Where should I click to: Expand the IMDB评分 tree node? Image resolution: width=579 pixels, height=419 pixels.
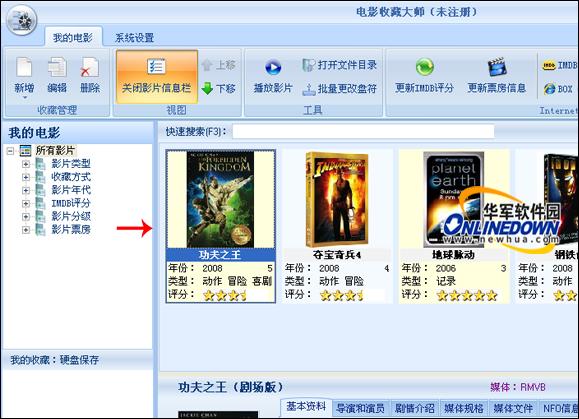coord(26,203)
